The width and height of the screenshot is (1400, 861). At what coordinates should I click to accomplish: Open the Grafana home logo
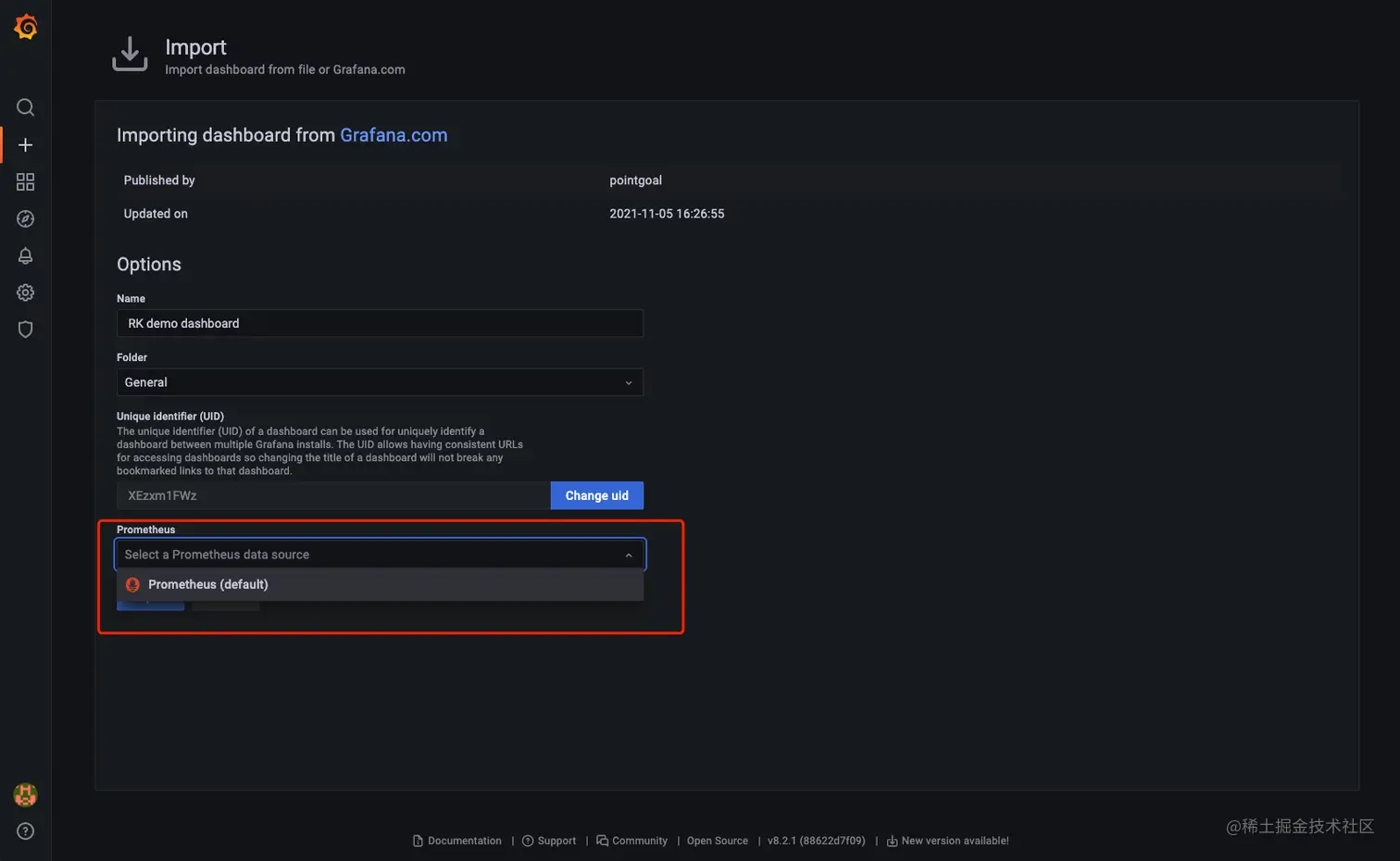[x=26, y=27]
